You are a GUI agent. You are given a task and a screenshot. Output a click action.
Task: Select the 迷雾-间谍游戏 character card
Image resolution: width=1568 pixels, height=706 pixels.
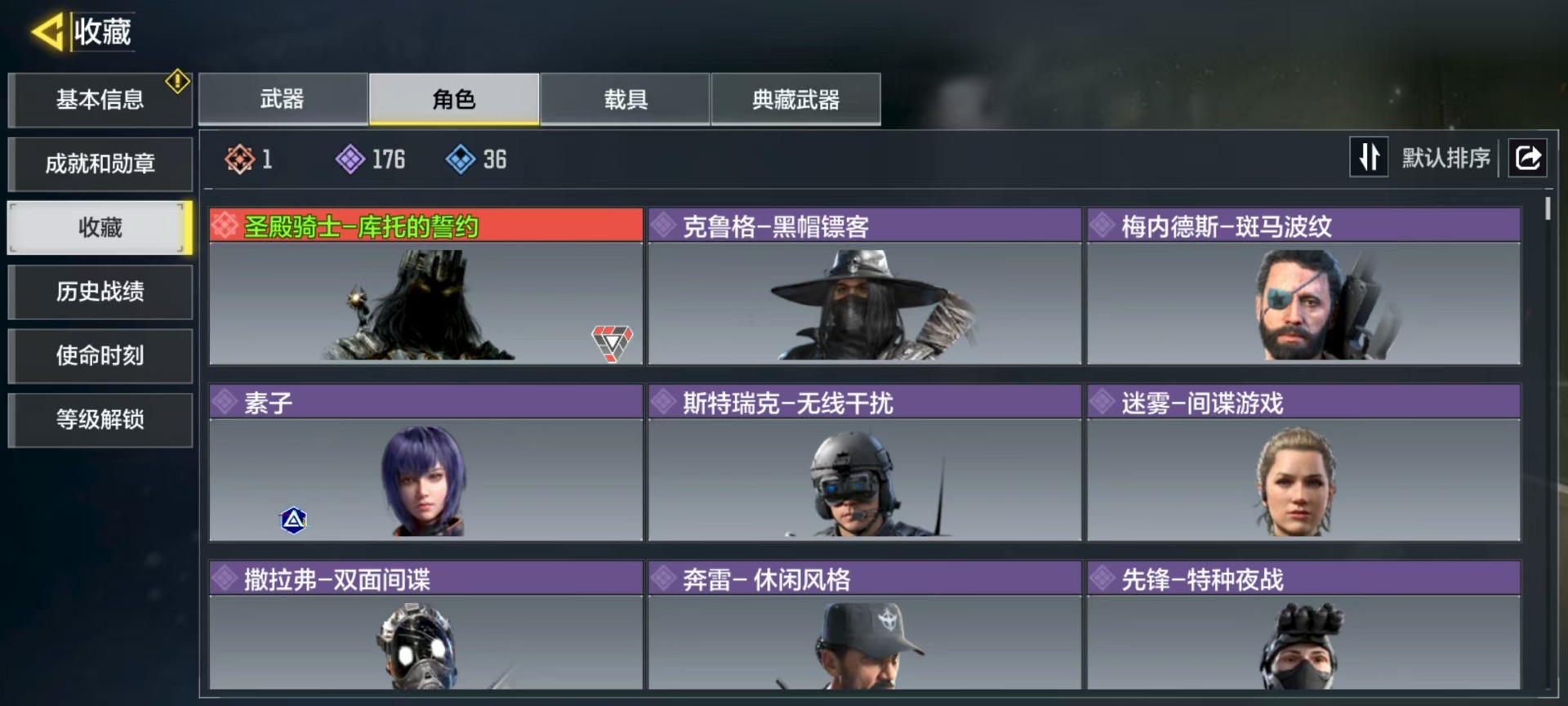[1303, 462]
